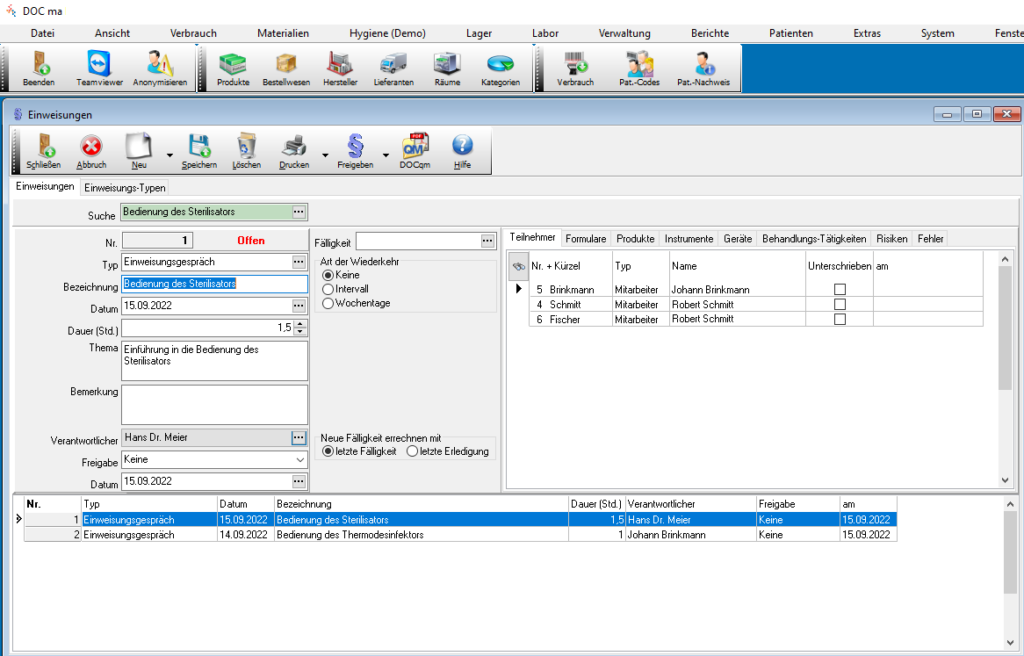
Task: Create a new entry with Neu
Action: pyautogui.click(x=139, y=151)
